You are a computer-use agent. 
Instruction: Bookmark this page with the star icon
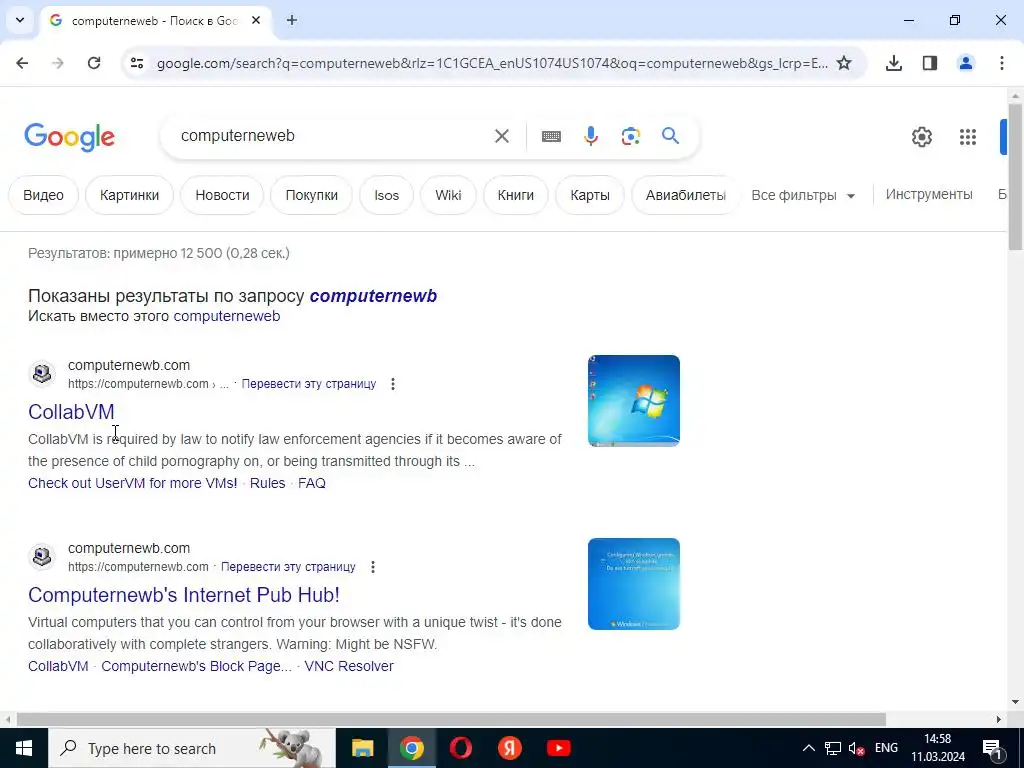pyautogui.click(x=844, y=63)
